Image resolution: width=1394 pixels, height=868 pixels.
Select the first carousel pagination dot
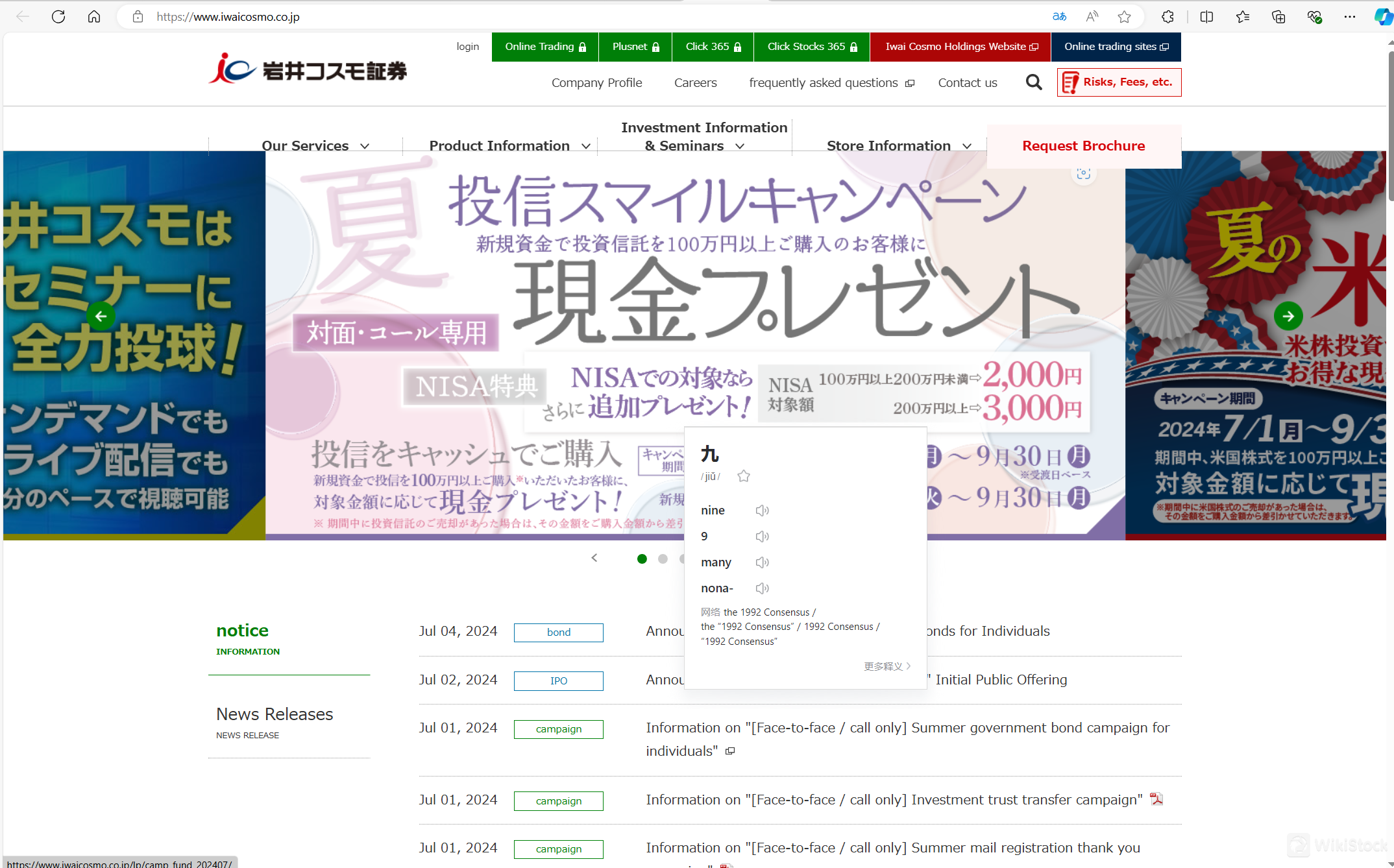coord(642,559)
